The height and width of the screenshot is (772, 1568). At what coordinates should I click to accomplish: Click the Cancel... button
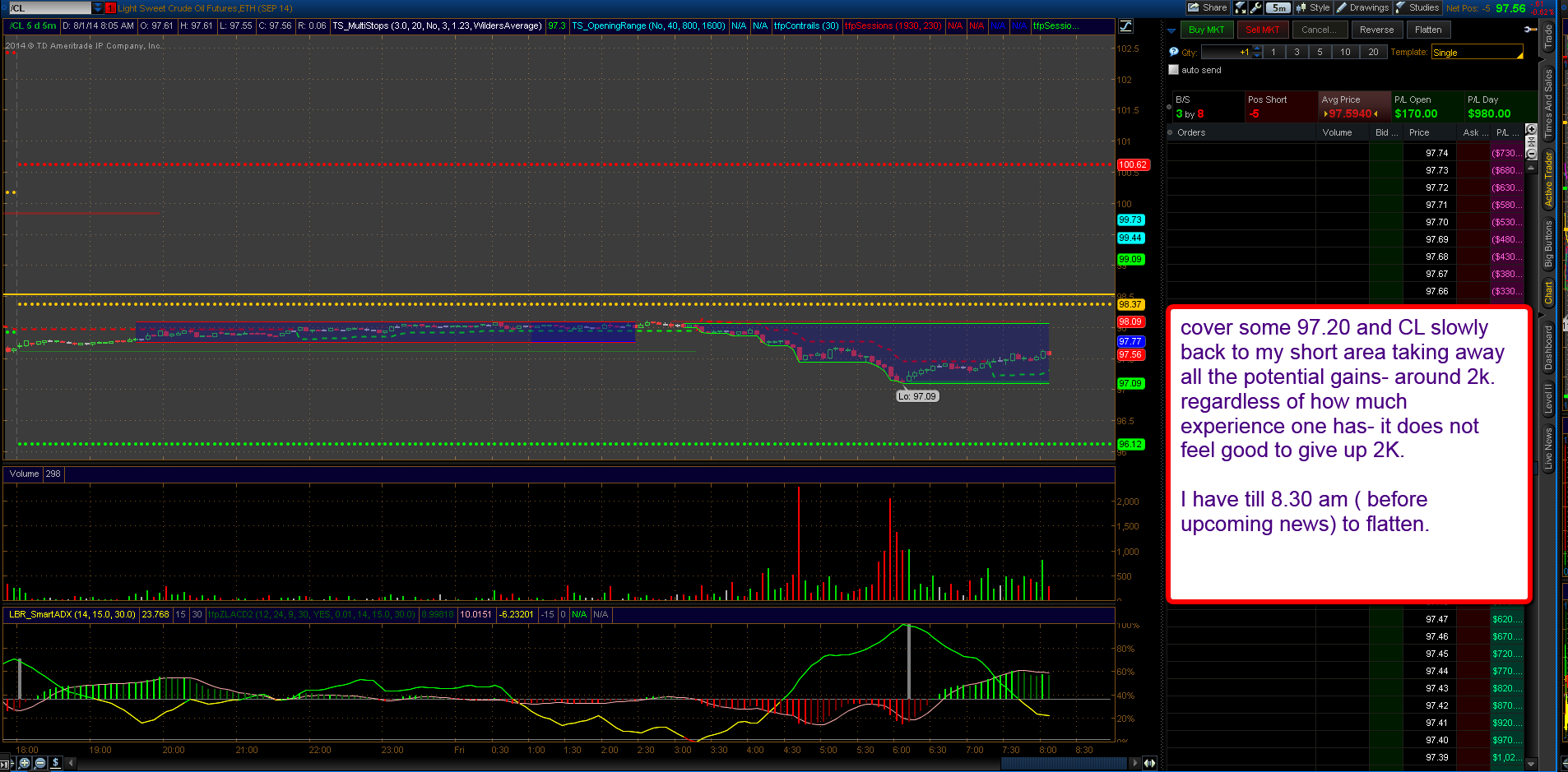(x=1319, y=30)
